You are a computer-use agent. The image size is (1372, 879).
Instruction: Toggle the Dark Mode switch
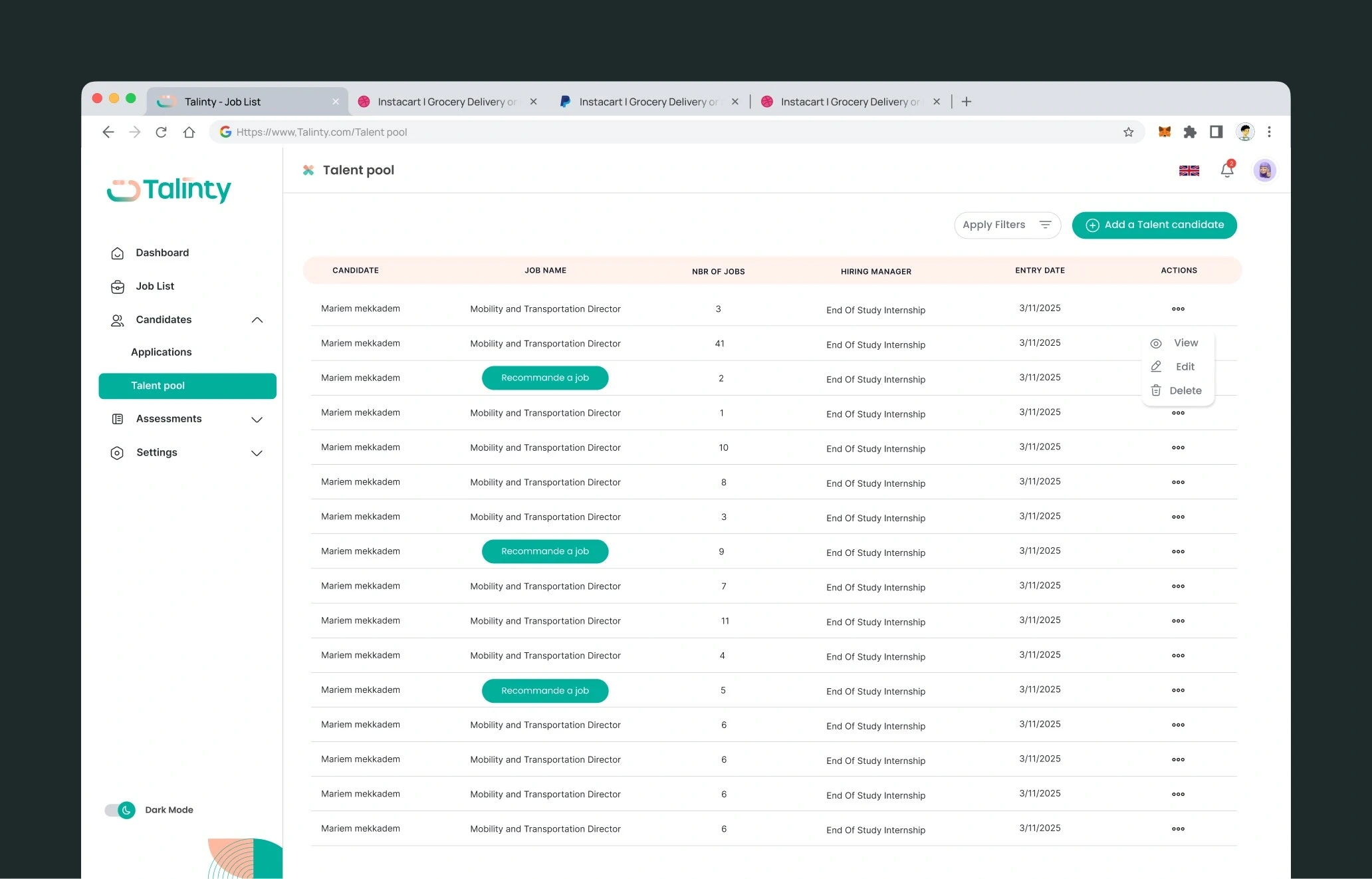coord(120,810)
